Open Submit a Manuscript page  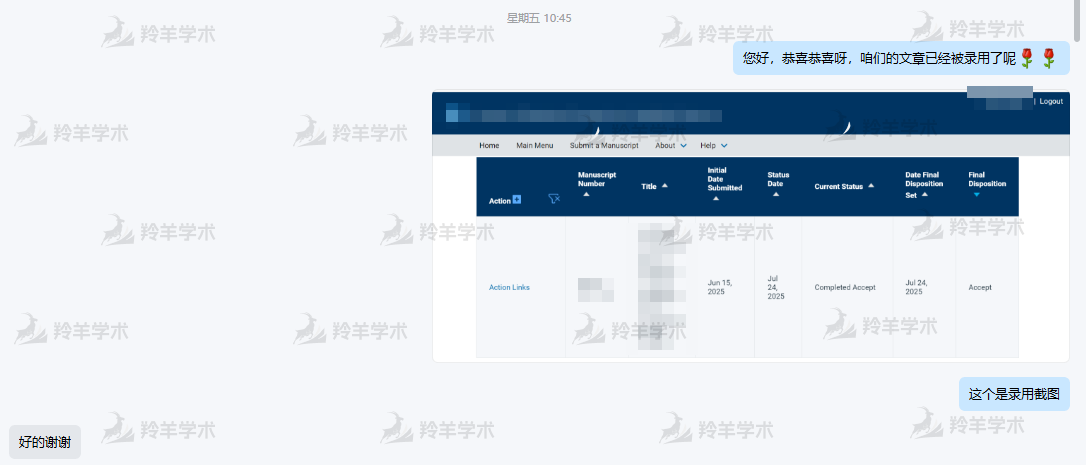(x=603, y=146)
